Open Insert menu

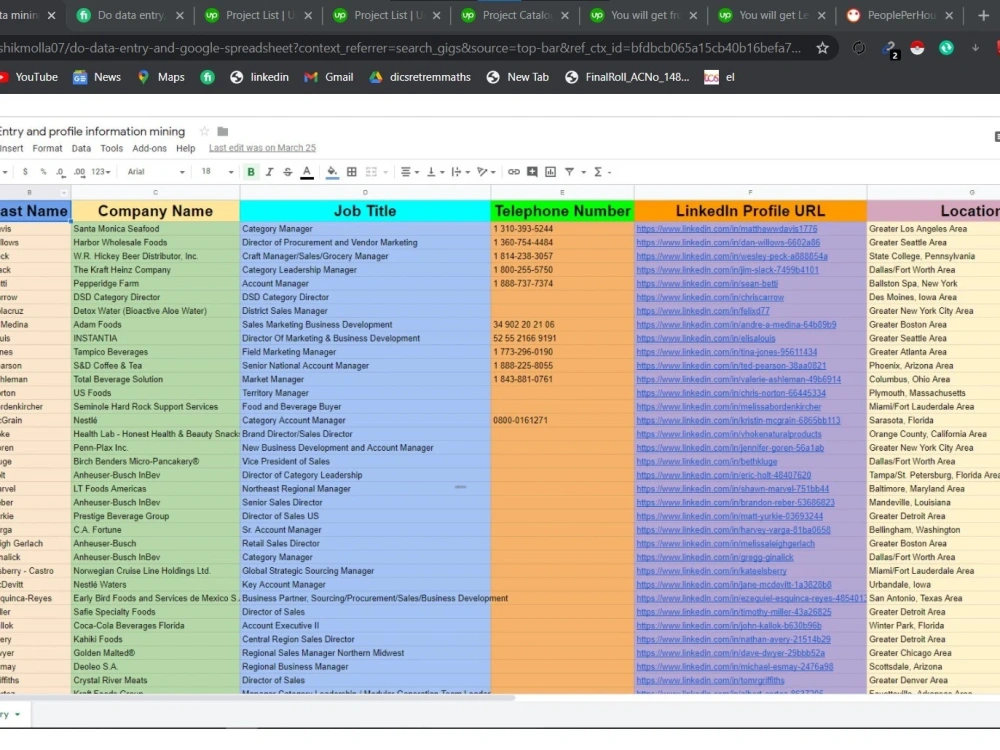(11, 148)
